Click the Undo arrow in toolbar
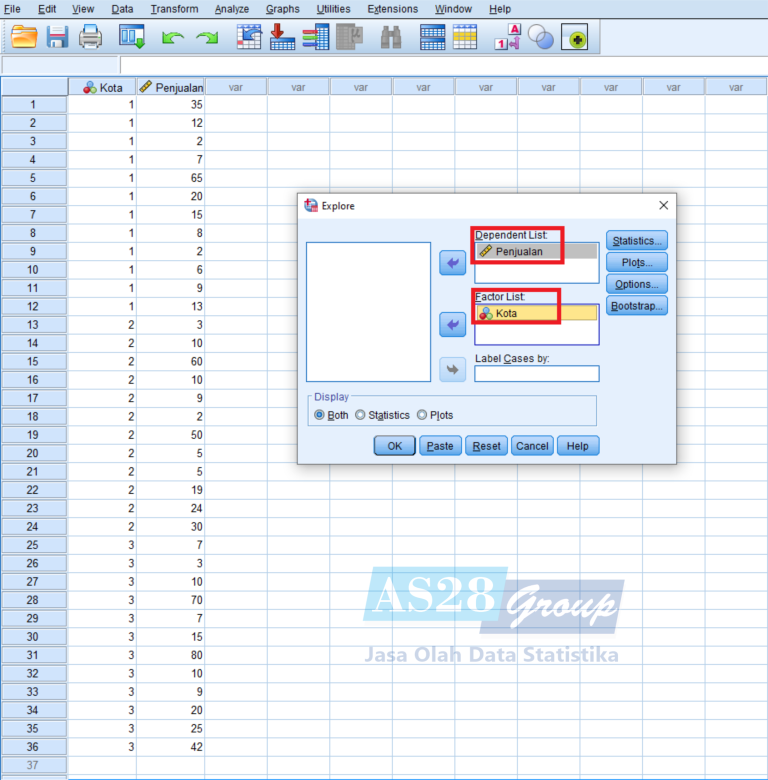The image size is (768, 780). coord(173,38)
